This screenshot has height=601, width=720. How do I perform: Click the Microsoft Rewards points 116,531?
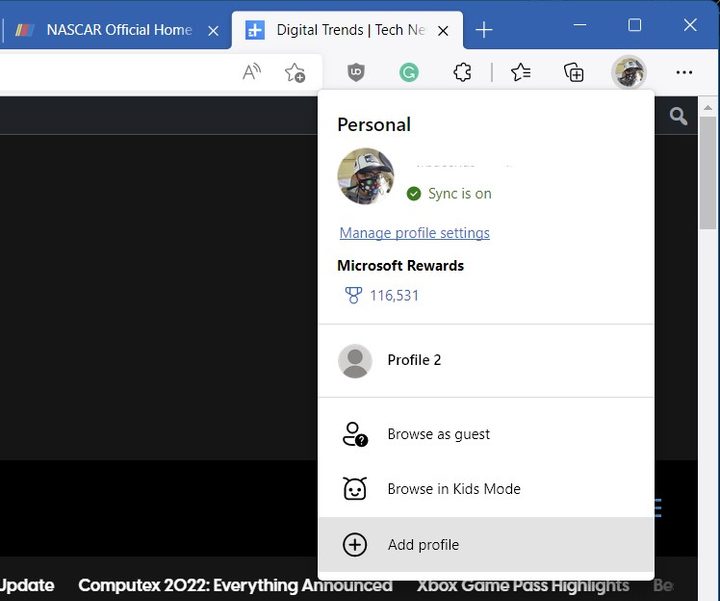coord(394,295)
